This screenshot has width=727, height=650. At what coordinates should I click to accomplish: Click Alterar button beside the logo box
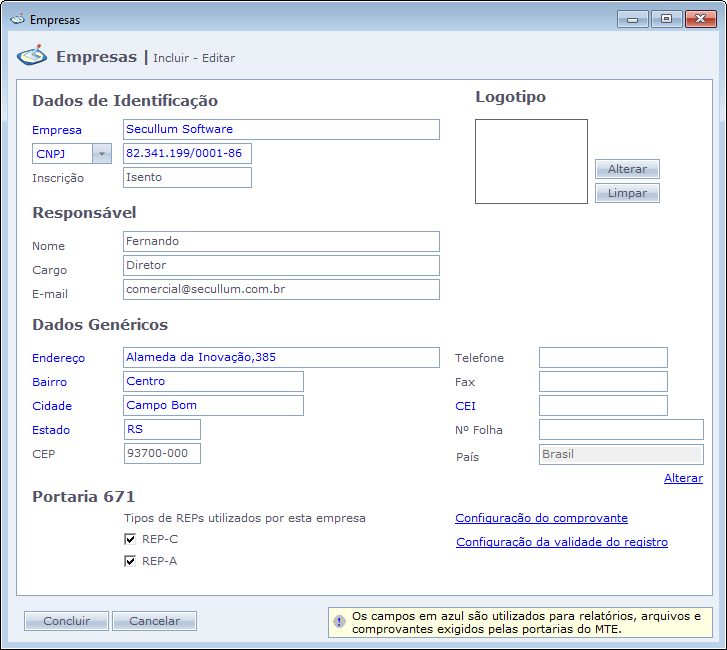pos(627,169)
